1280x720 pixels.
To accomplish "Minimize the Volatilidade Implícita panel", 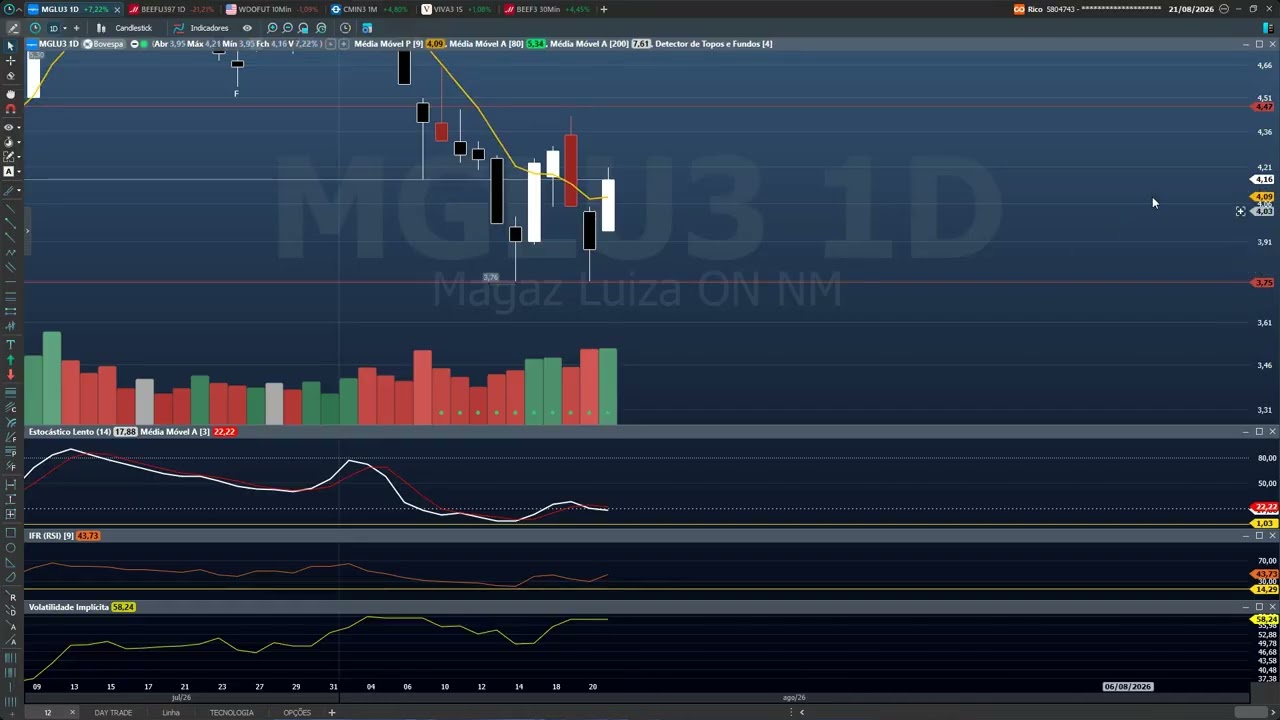I will pos(1246,607).
